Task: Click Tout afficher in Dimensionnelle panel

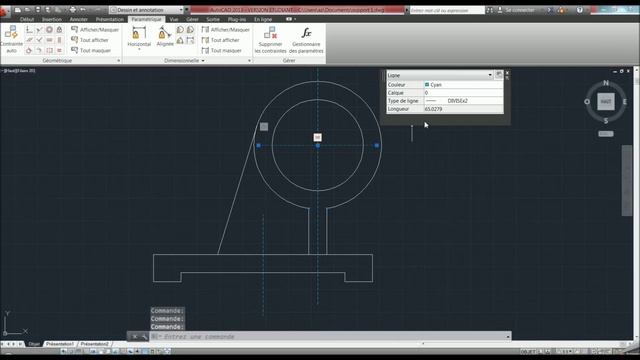Action: 221,40
